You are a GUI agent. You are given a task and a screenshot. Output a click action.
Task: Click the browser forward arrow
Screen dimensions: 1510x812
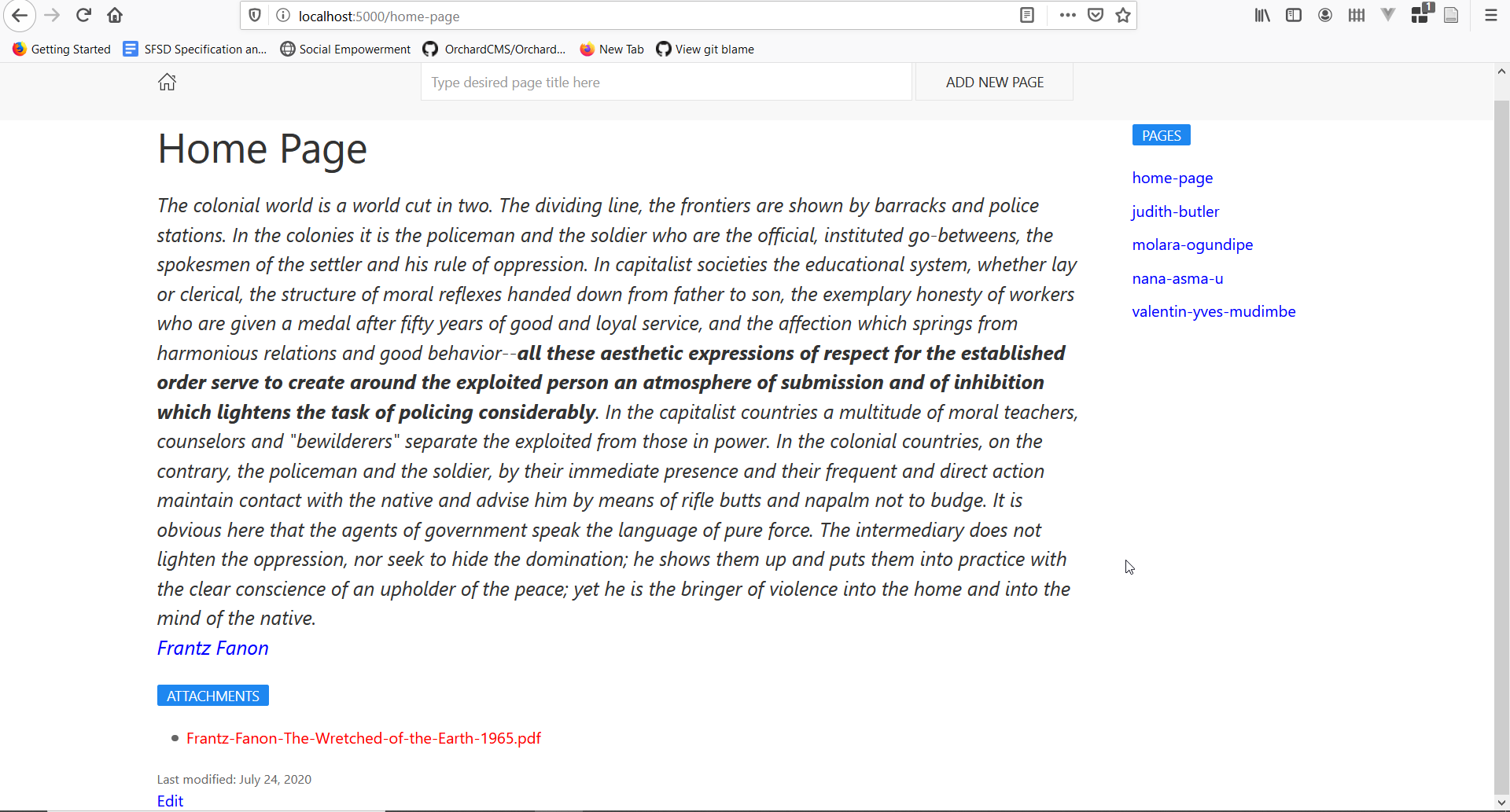(x=52, y=15)
